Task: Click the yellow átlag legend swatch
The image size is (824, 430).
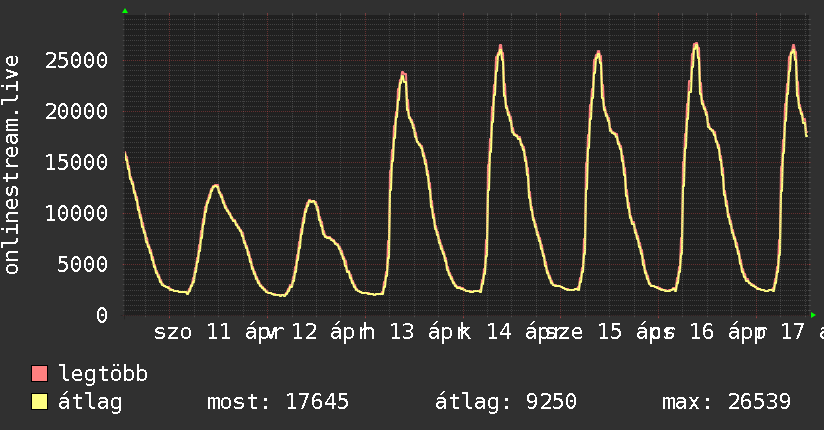Action: [40, 403]
